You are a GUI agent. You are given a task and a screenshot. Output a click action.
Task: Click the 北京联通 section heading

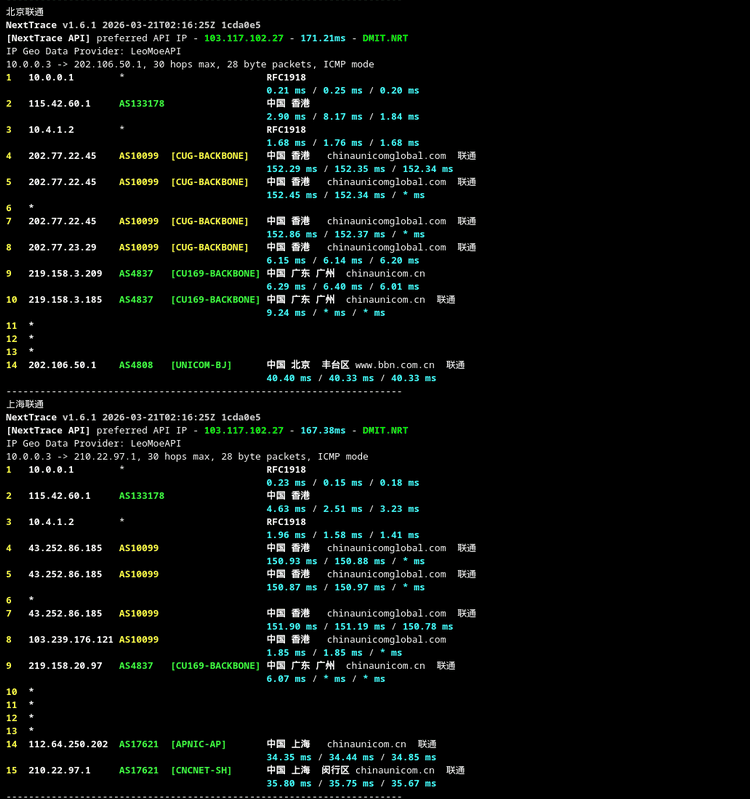coord(25,11)
